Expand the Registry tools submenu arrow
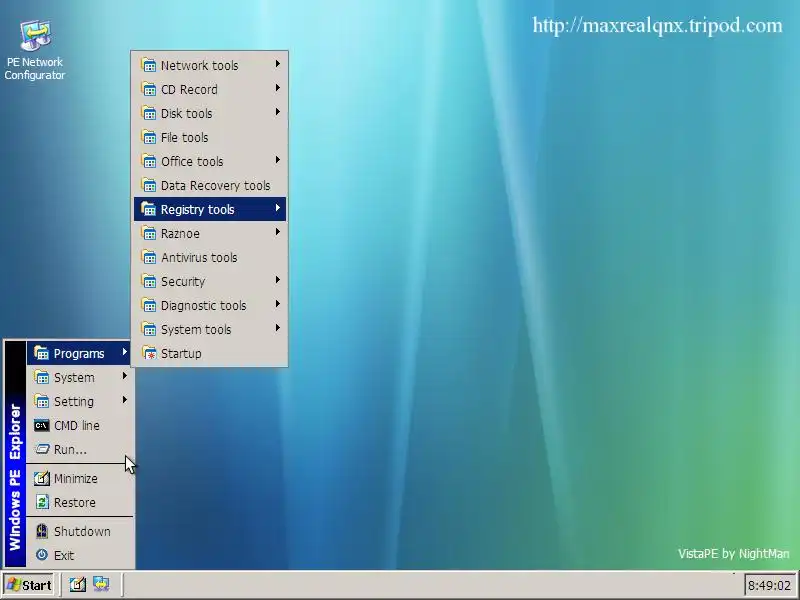Viewport: 800px width, 600px height. click(x=278, y=208)
